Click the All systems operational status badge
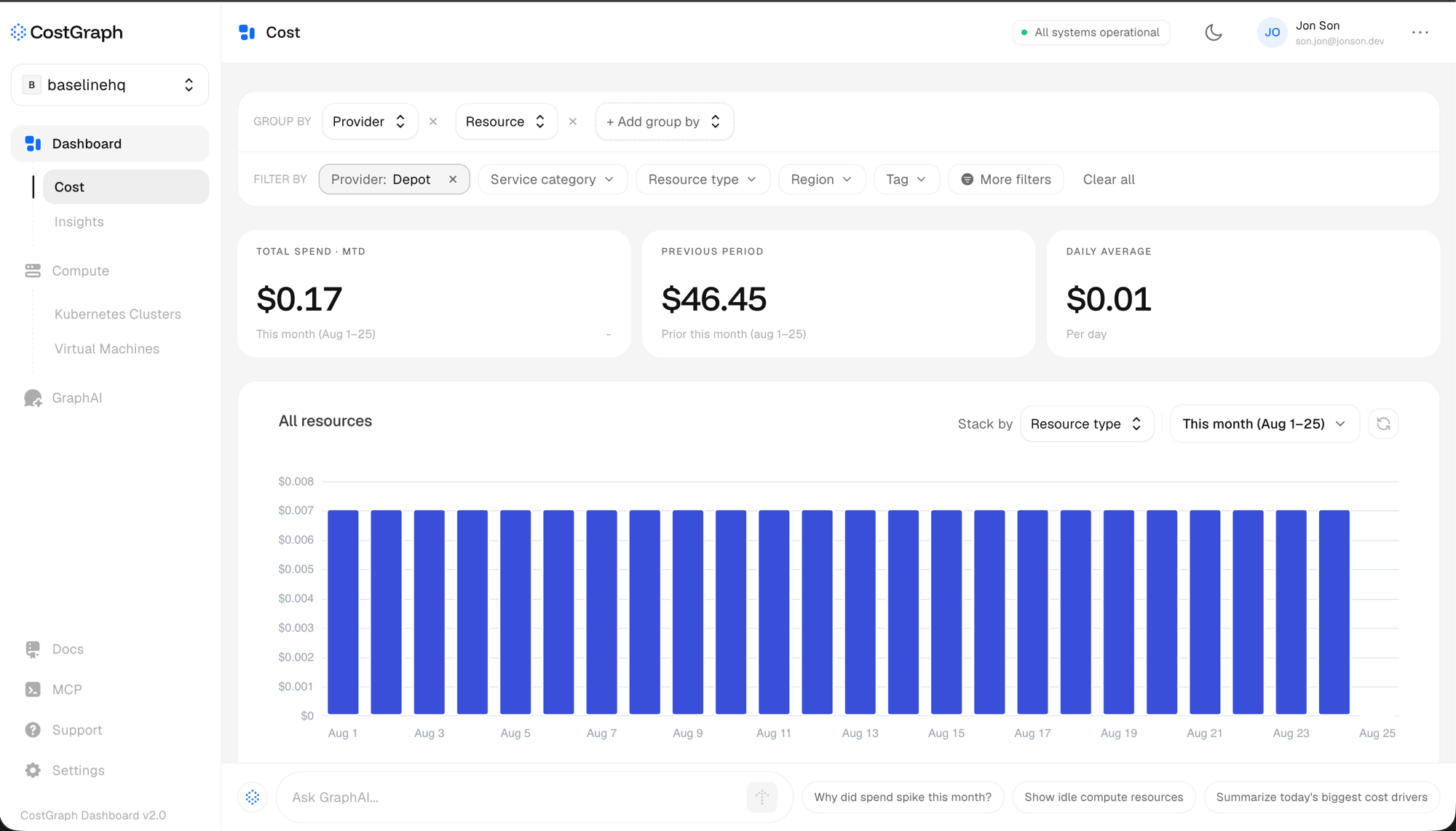The image size is (1456, 831). click(1091, 32)
